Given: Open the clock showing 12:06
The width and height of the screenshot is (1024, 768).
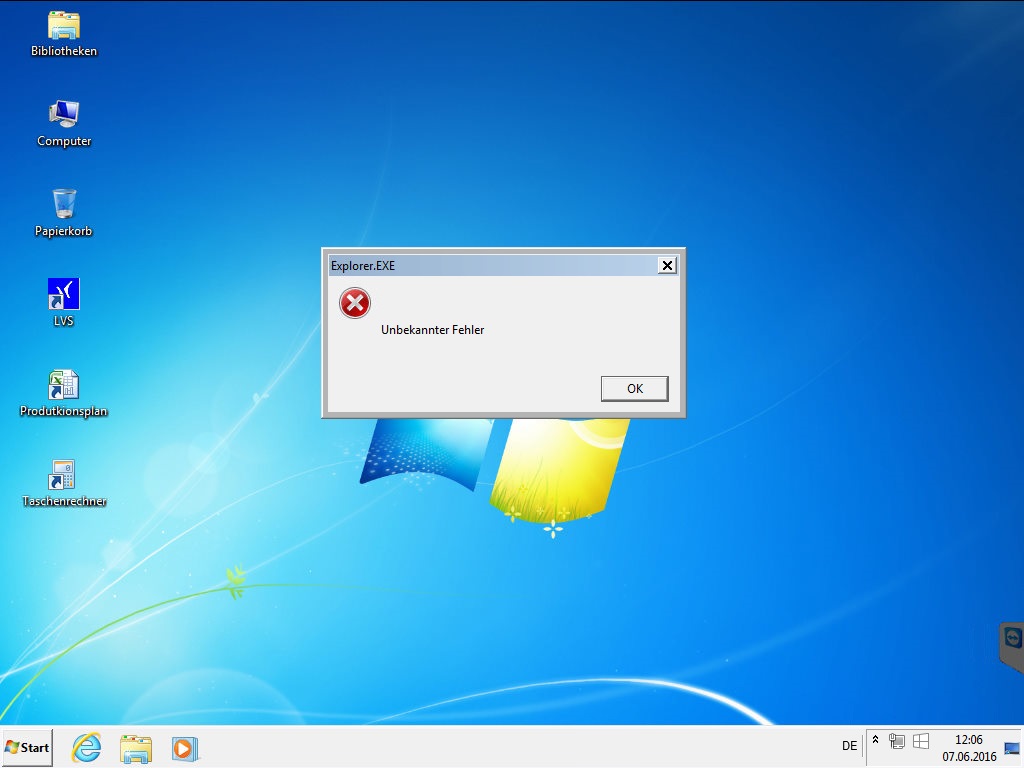Looking at the screenshot, I should 969,748.
